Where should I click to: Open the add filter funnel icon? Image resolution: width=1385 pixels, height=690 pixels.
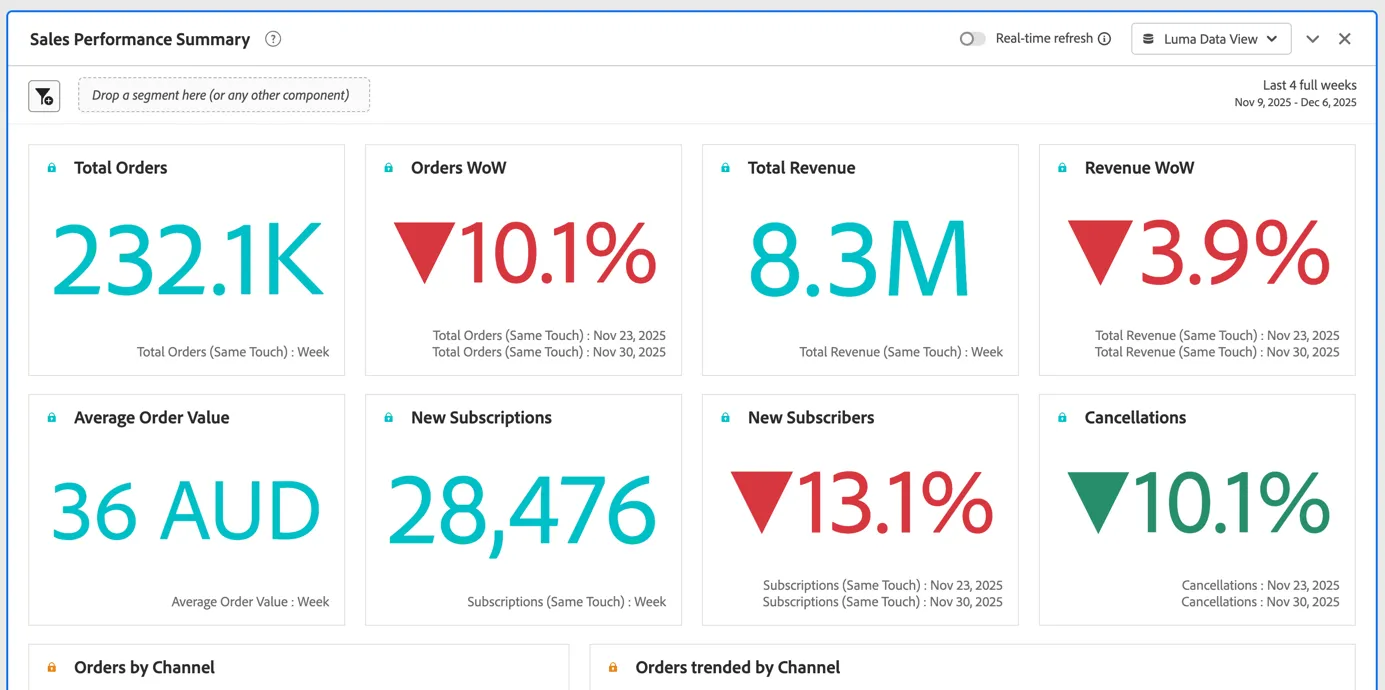click(x=44, y=96)
